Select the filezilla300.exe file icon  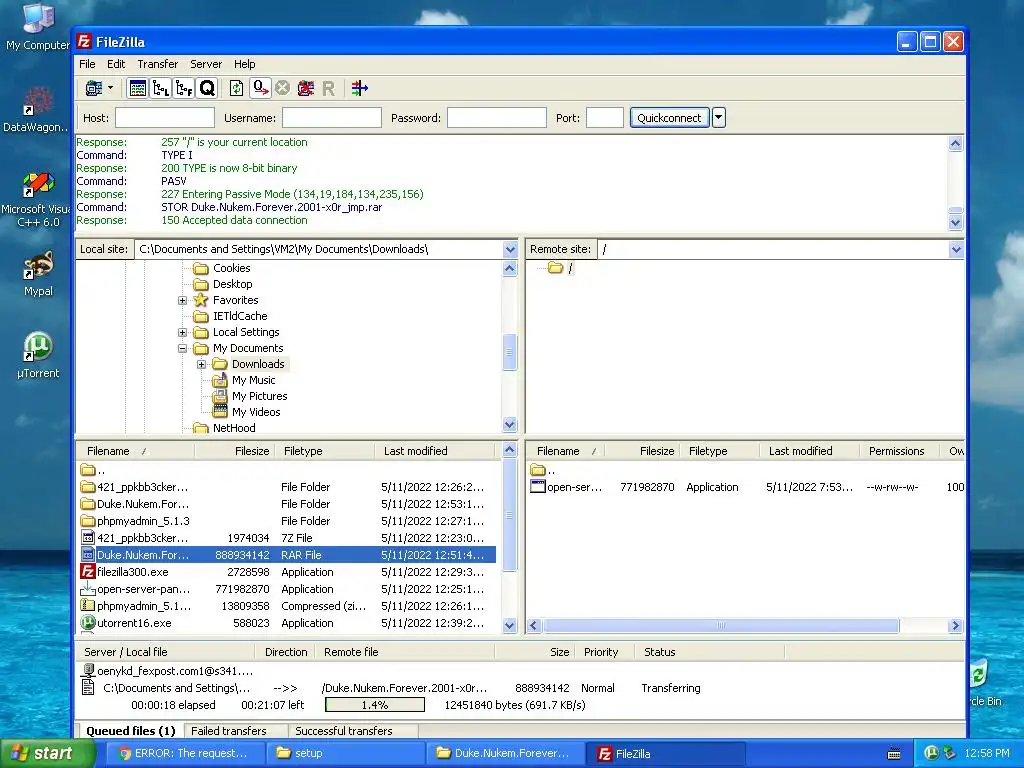(x=88, y=572)
